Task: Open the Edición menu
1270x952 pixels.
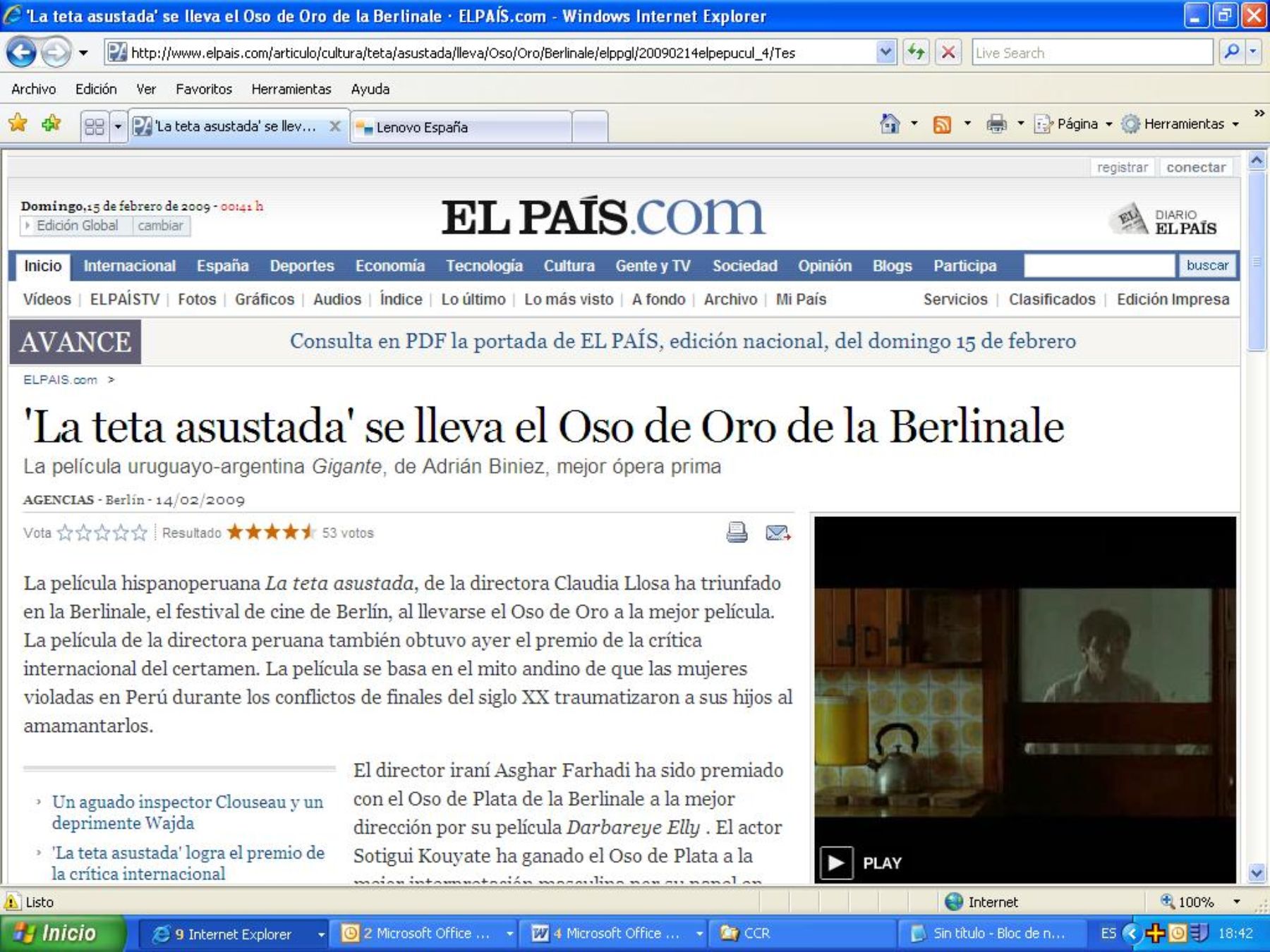Action: (x=96, y=89)
